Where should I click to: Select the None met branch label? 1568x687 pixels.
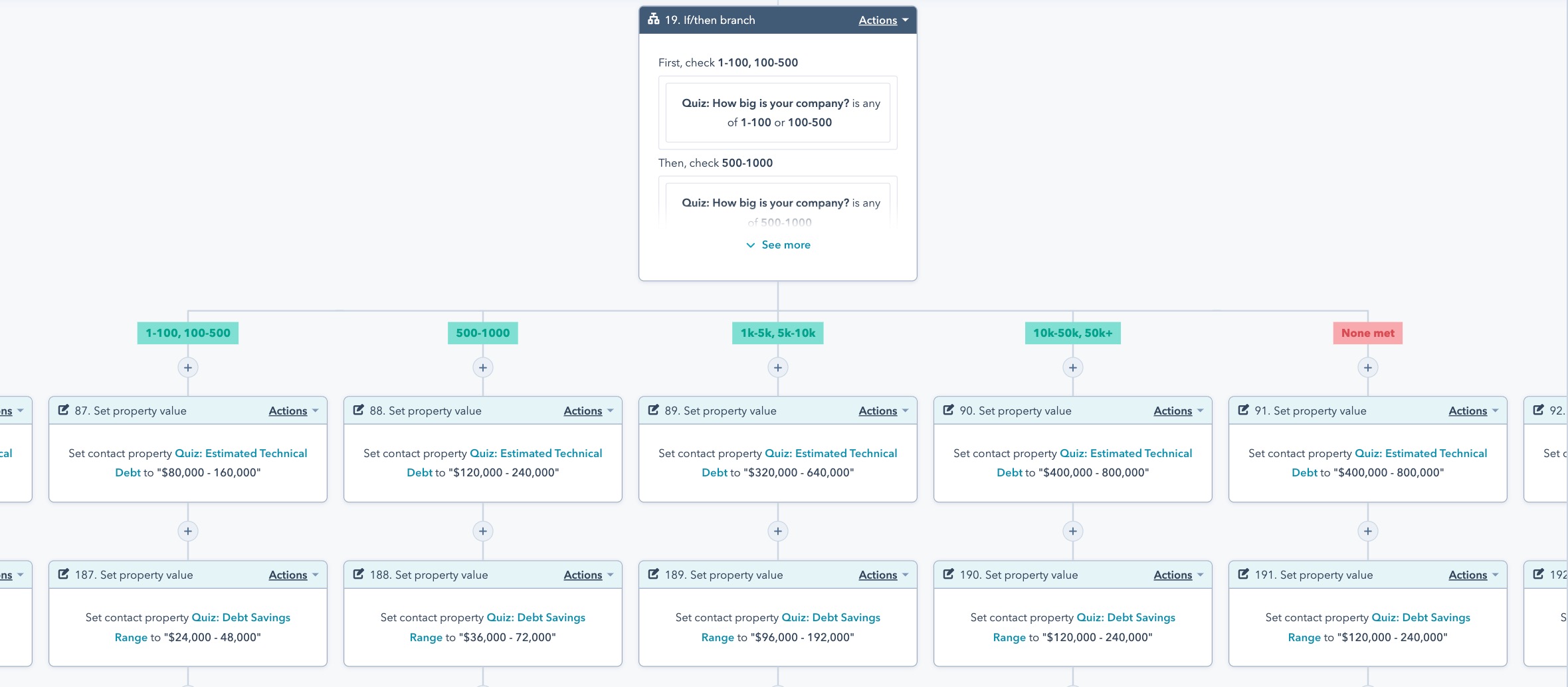tap(1367, 333)
